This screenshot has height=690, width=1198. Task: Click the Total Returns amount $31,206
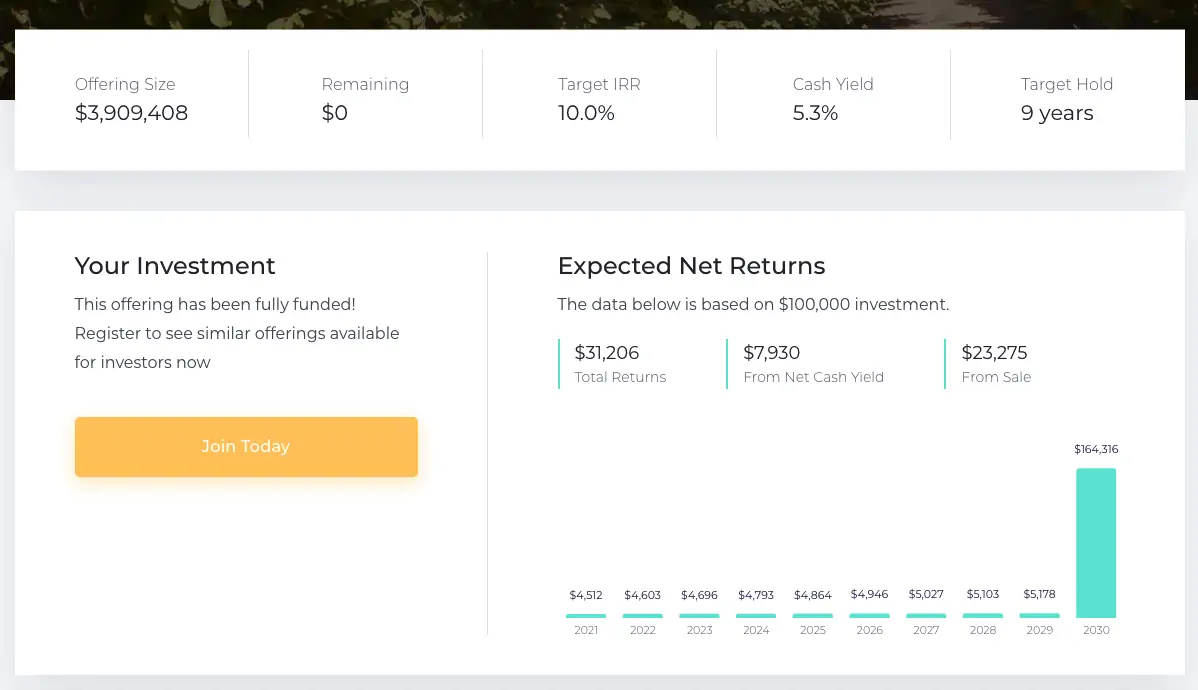(607, 353)
